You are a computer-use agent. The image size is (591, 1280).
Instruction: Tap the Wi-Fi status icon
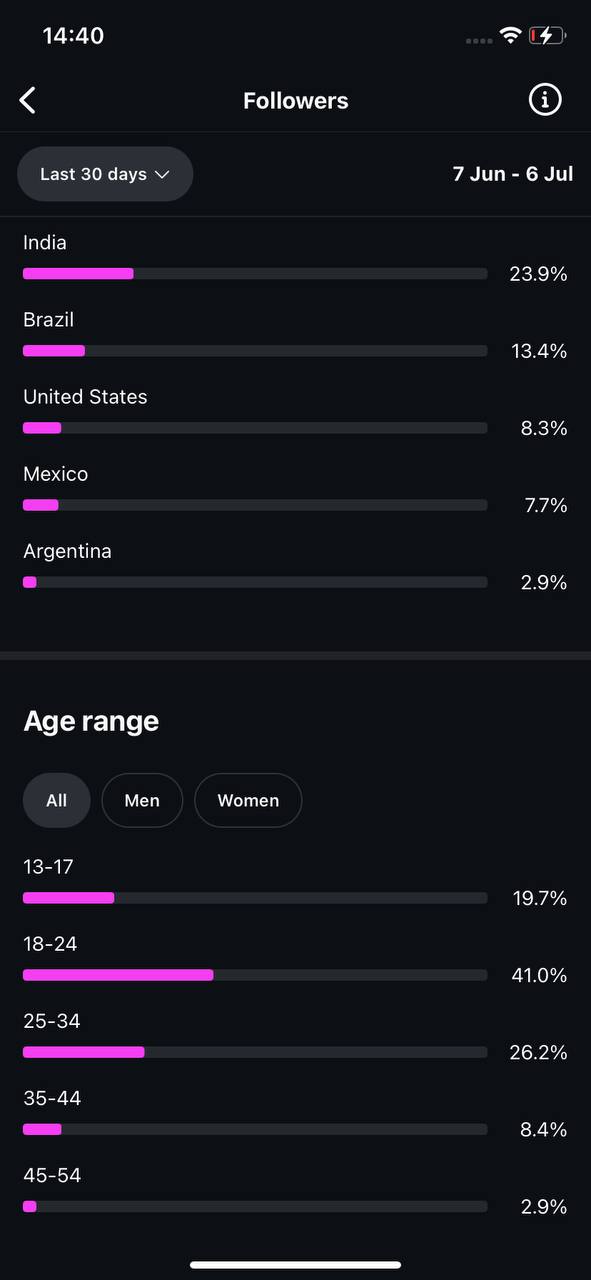pyautogui.click(x=511, y=36)
